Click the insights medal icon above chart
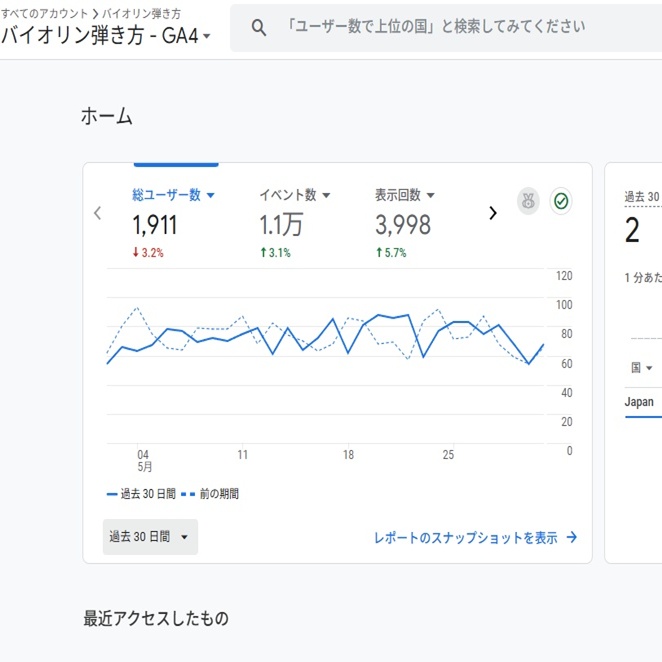Screen dimensions: 662x662 528,201
